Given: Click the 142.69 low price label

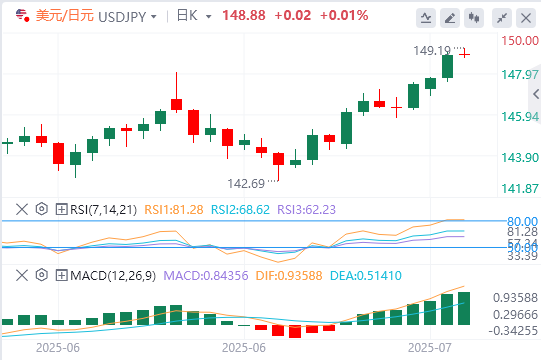Looking at the screenshot, I should 246,184.
